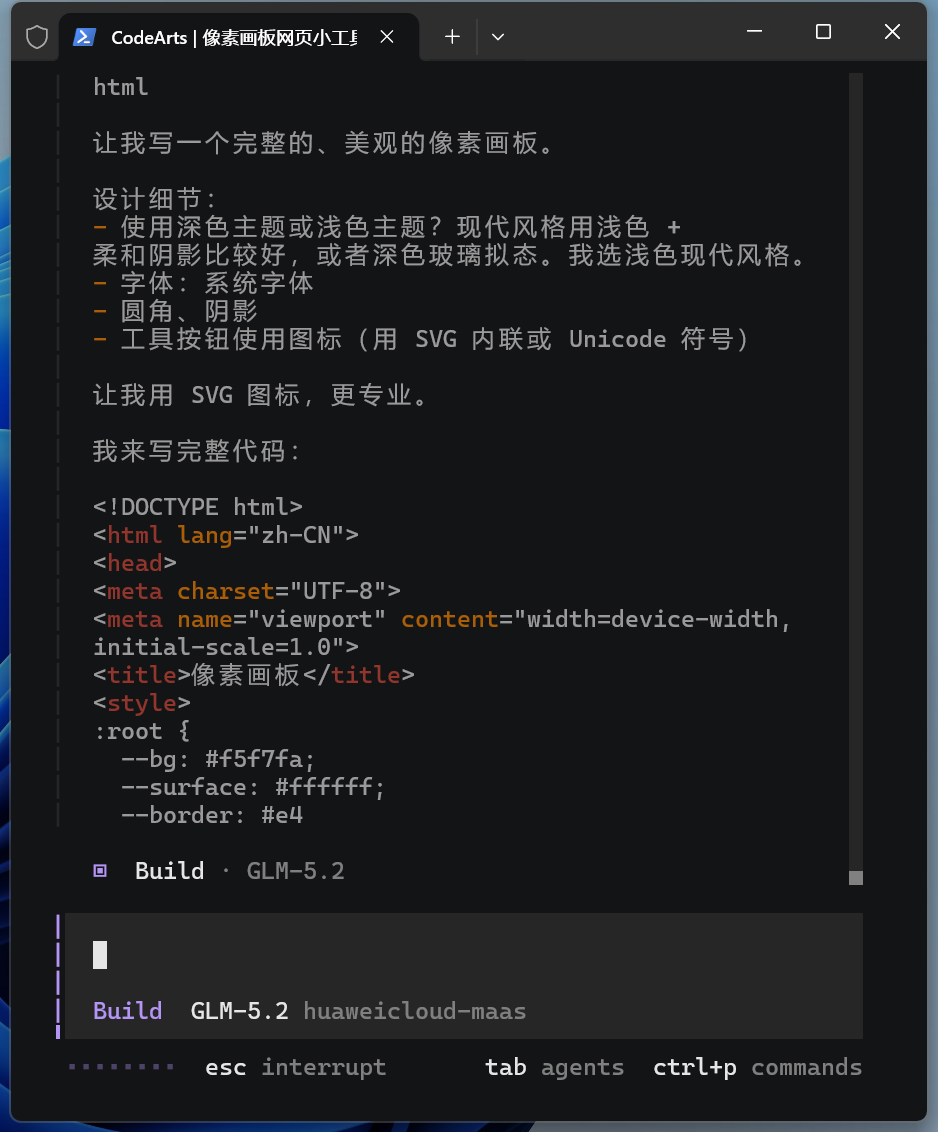The image size is (938, 1132).
Task: Maximize the terminal window
Action: [823, 32]
